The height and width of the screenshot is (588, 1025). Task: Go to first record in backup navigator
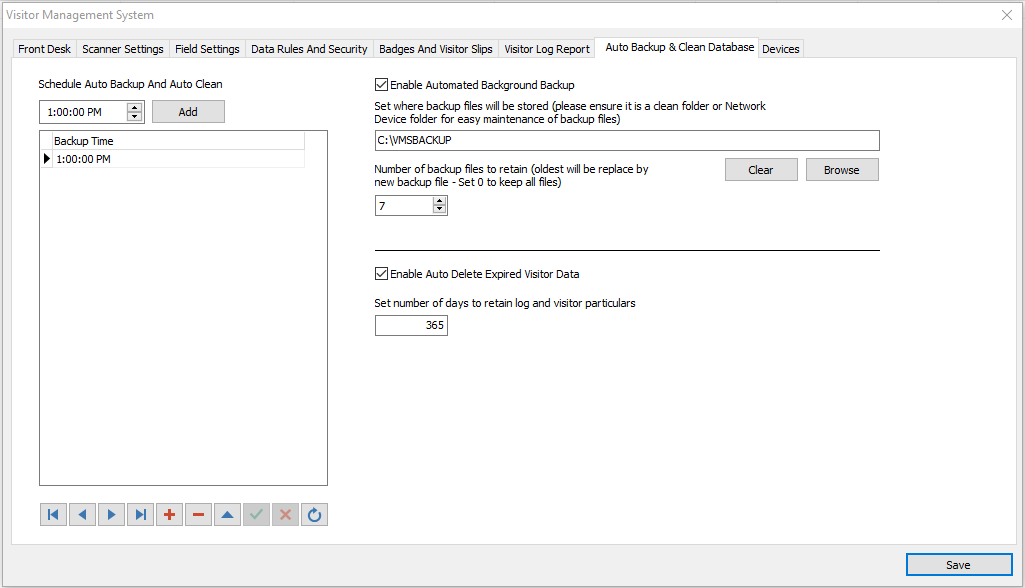point(53,515)
